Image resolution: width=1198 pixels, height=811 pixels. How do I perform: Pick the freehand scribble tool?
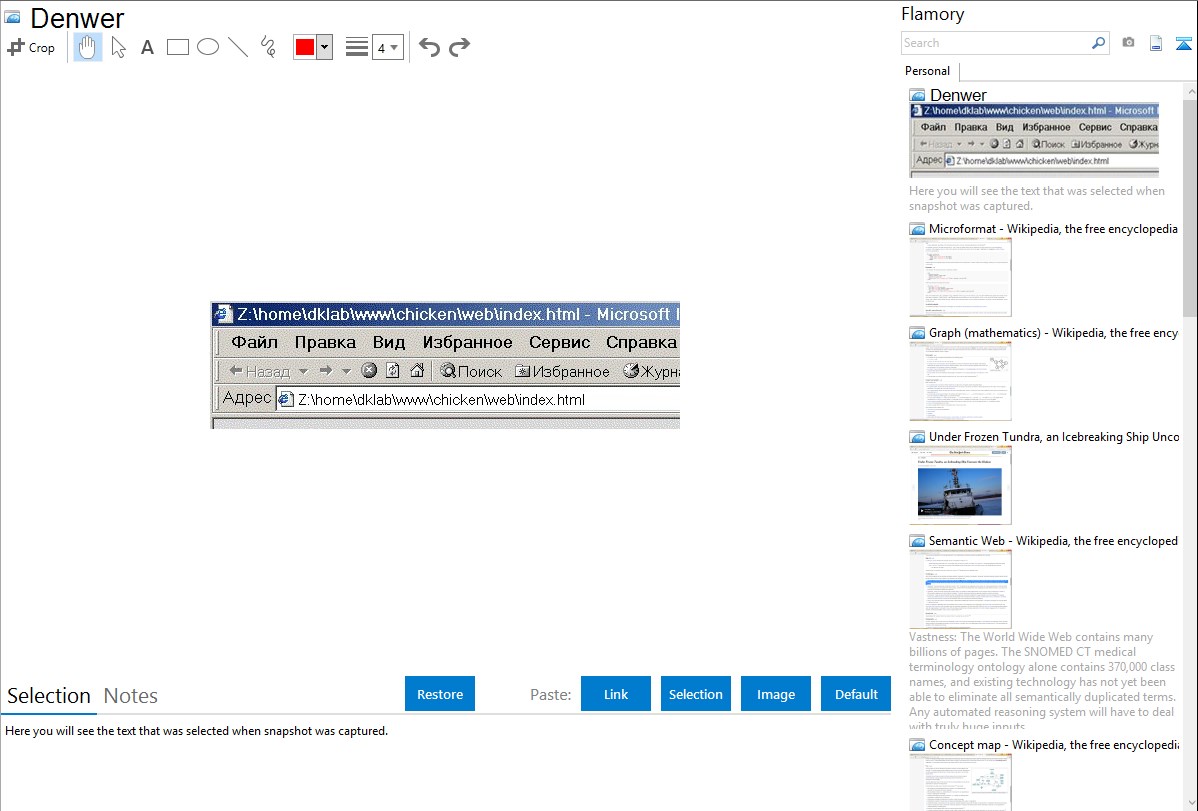point(268,47)
